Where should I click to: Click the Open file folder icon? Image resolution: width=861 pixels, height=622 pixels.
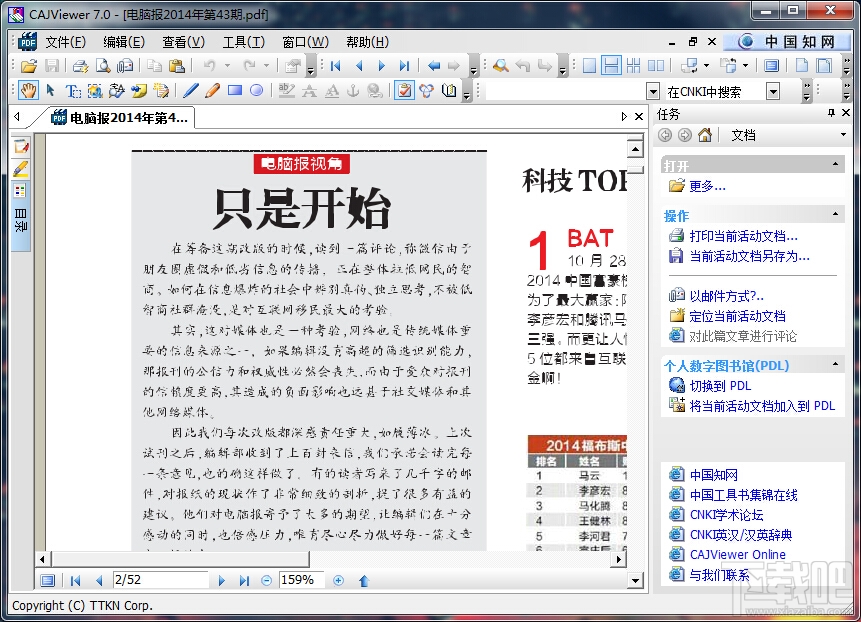[29, 66]
